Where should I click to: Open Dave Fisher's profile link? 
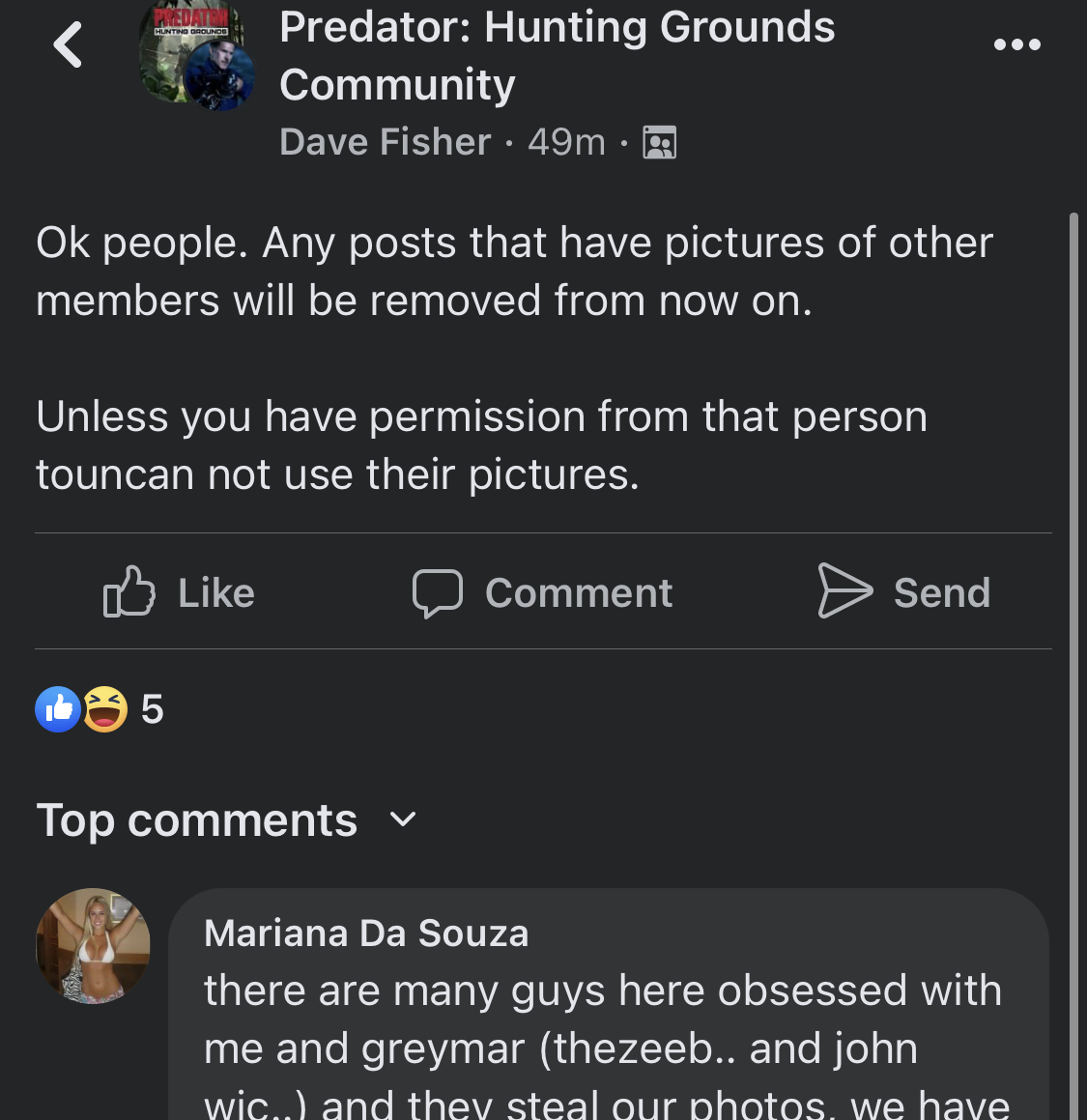pos(385,141)
